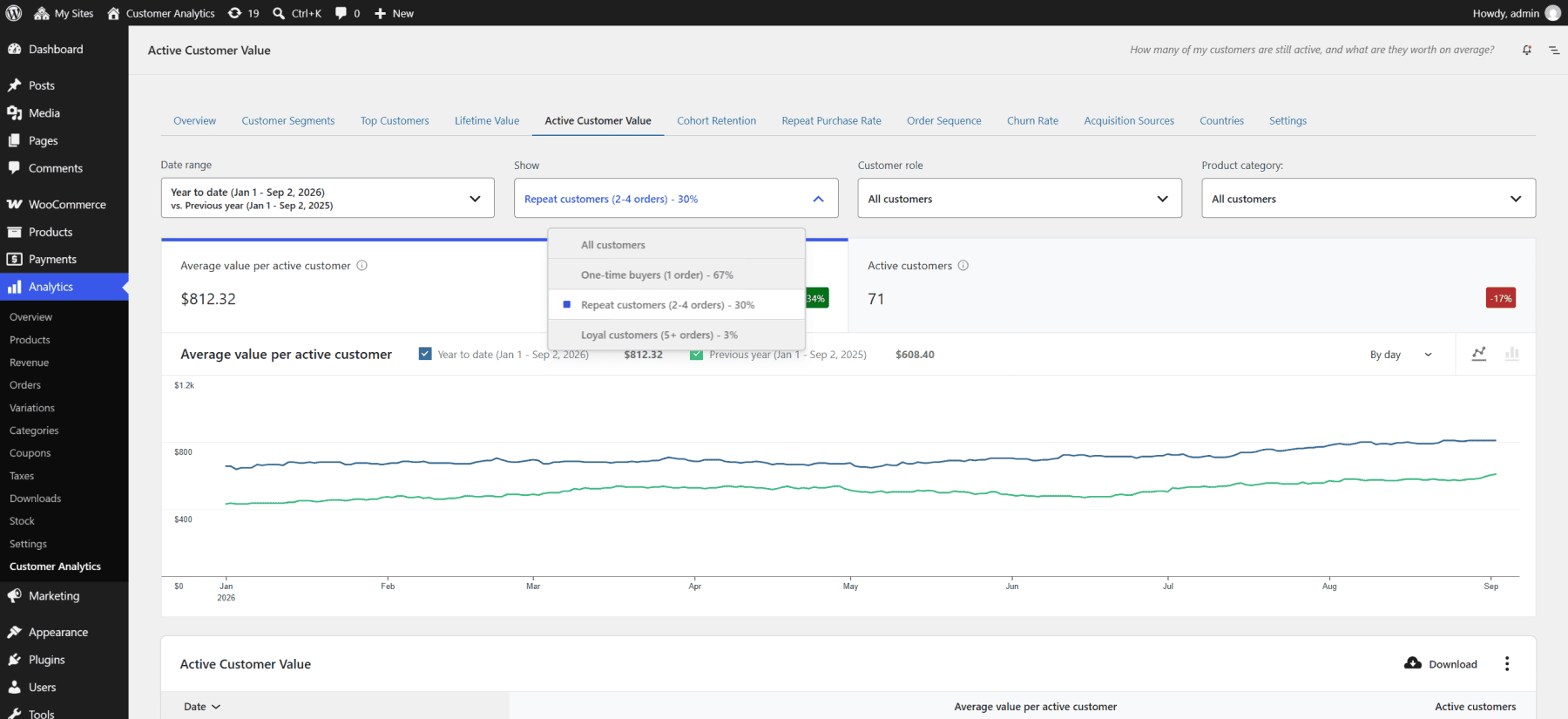
Task: Open the Cohort Retention tab
Action: click(716, 121)
